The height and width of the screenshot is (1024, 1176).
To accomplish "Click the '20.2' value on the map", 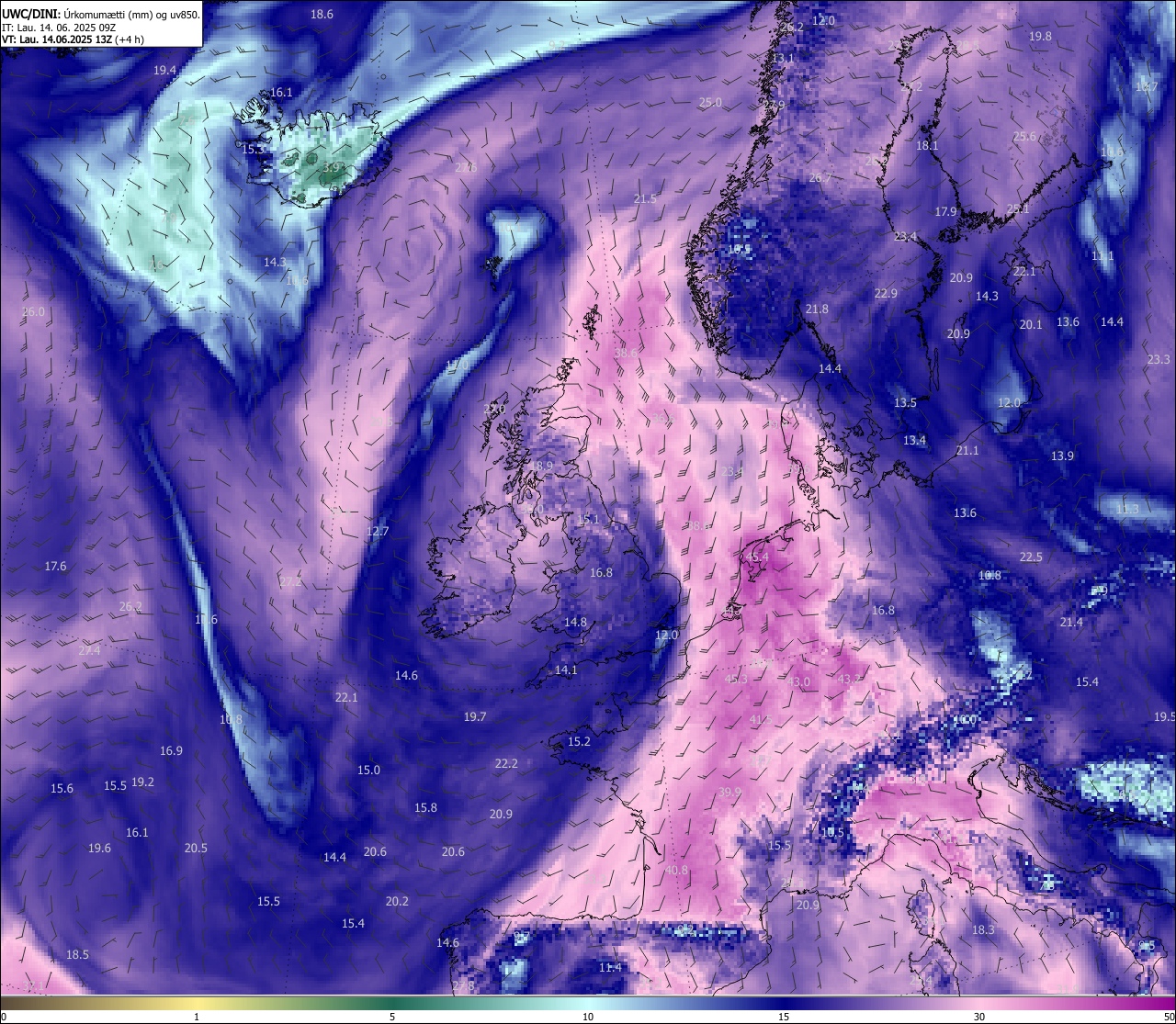I will coord(397,902).
